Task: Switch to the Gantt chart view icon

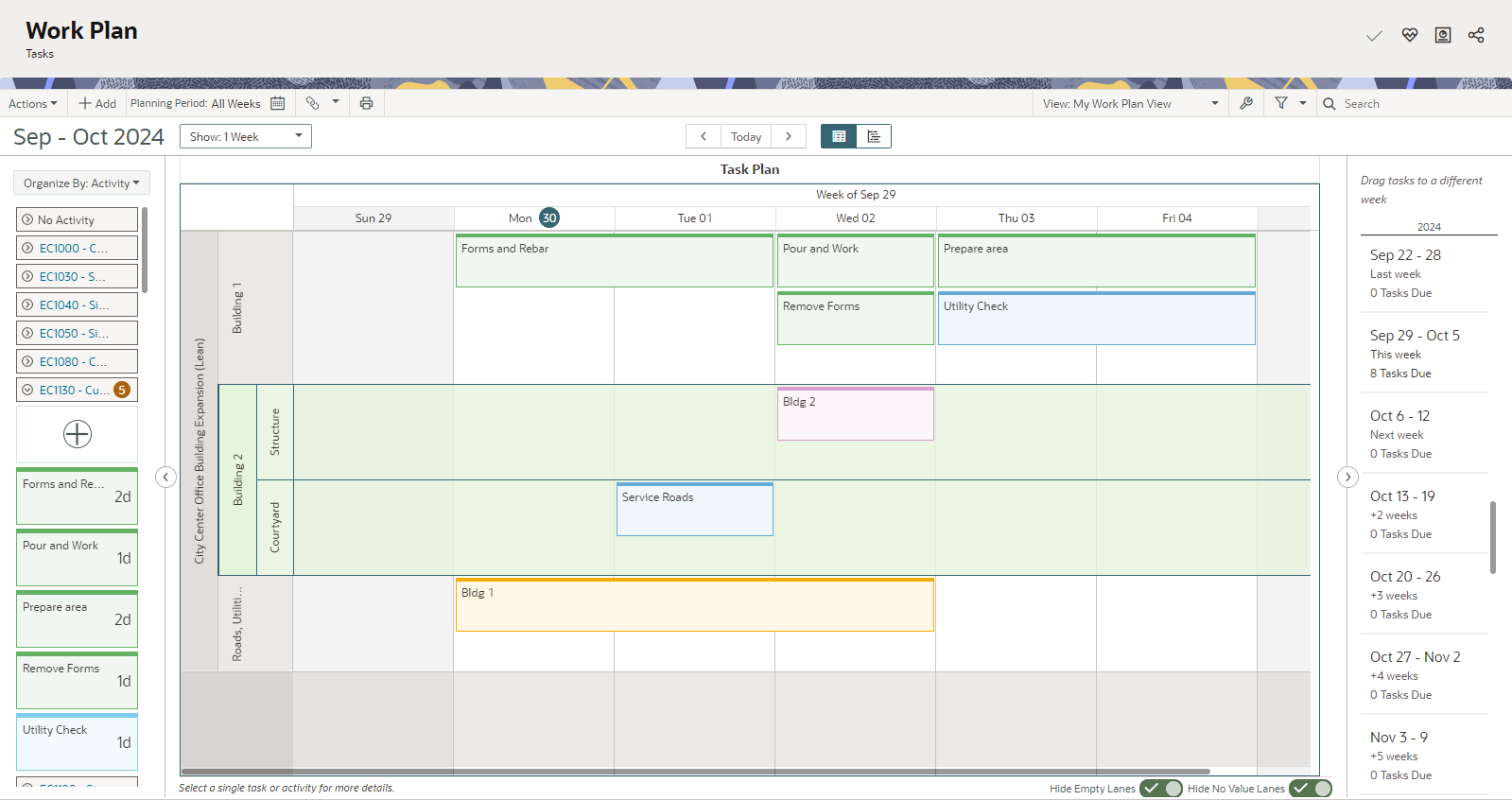Action: [874, 136]
